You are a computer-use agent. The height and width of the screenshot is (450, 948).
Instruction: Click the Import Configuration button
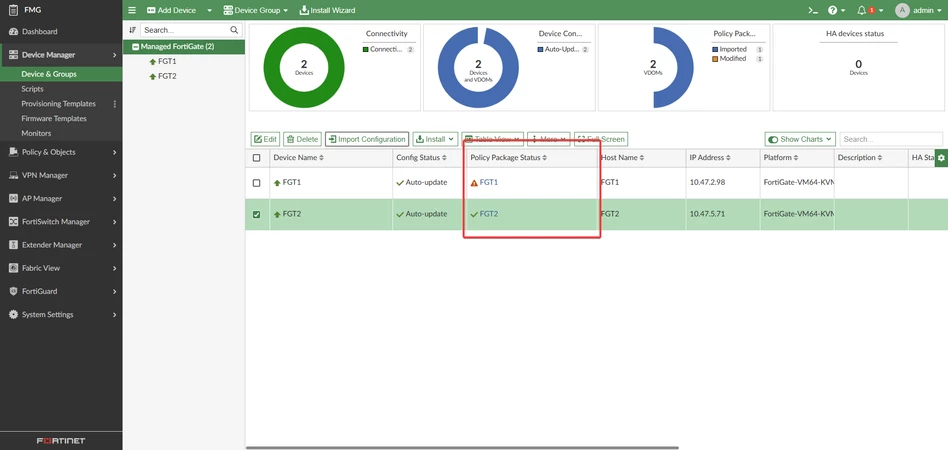367,139
